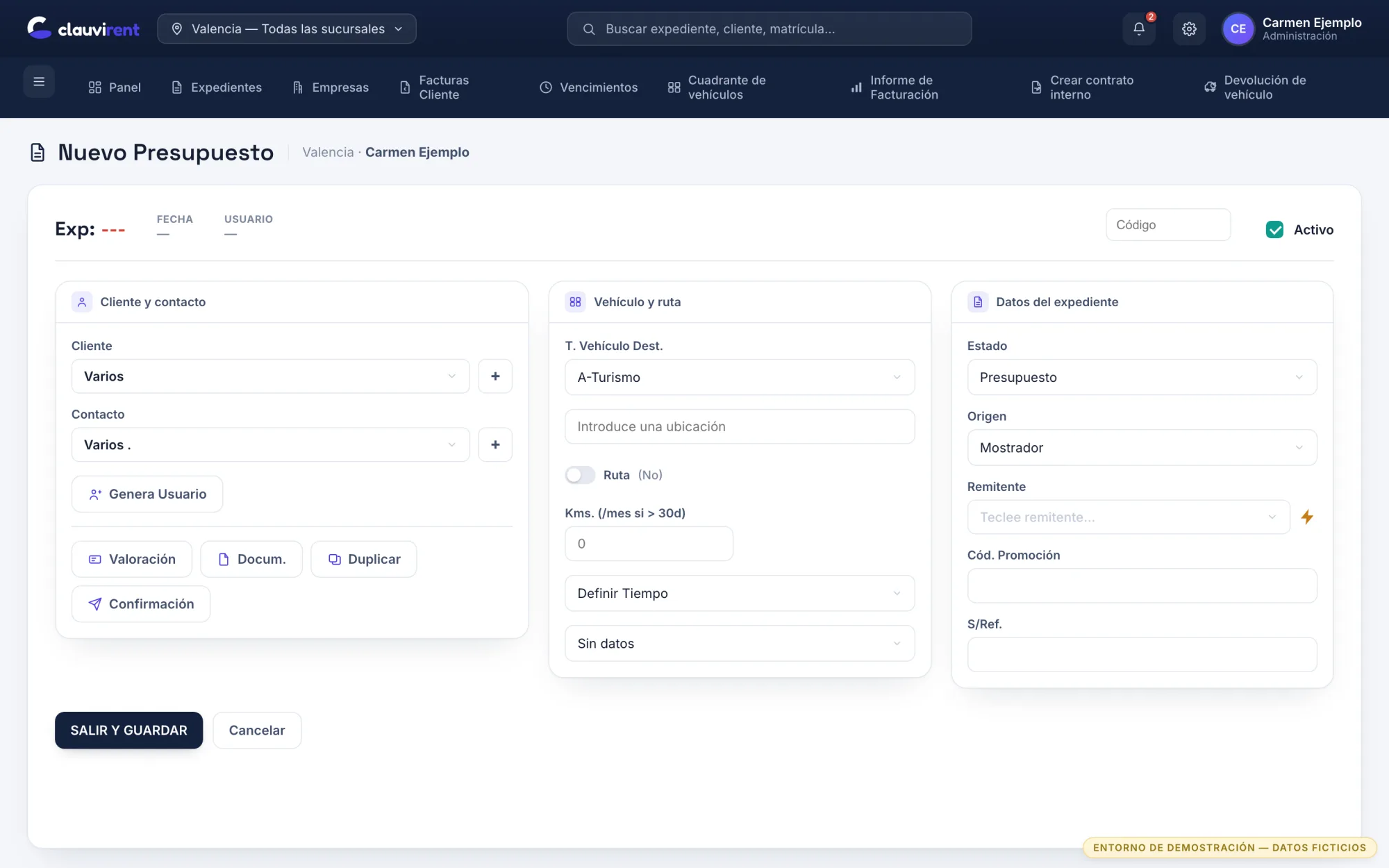The width and height of the screenshot is (1389, 868).
Task: Click the Duplicar button
Action: [x=364, y=559]
